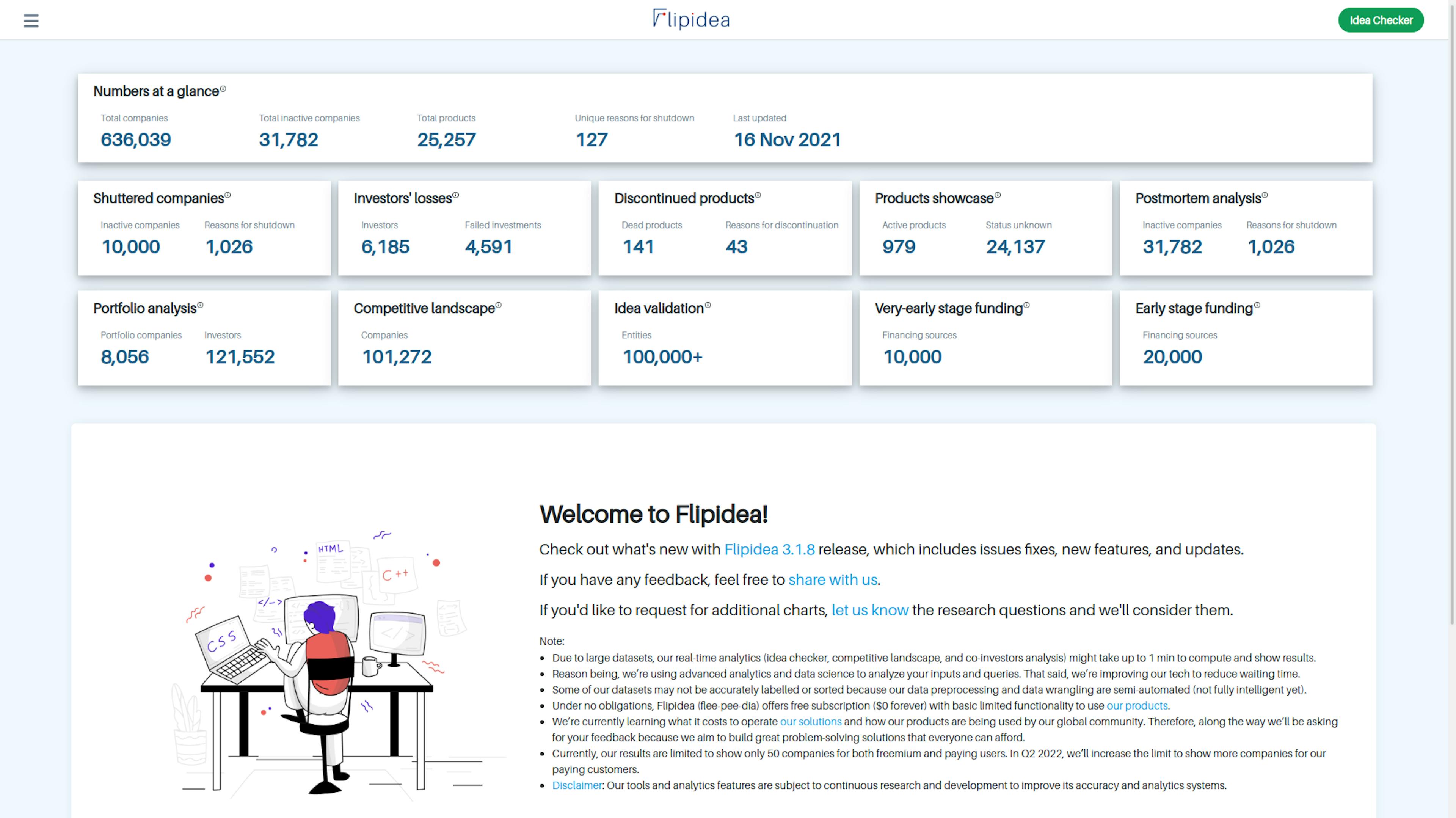This screenshot has height=818, width=1456.
Task: Expand the Portfolio analysis section
Action: pyautogui.click(x=145, y=308)
